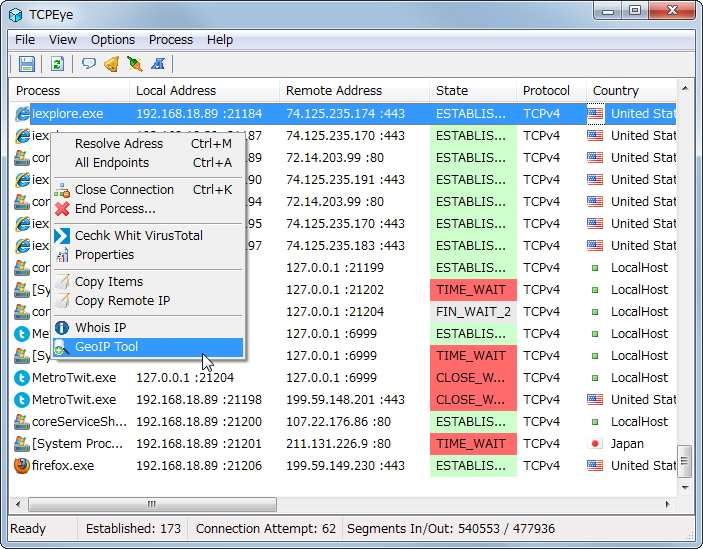
Task: Click the Copy Remote IP menu icon
Action: pos(62,301)
